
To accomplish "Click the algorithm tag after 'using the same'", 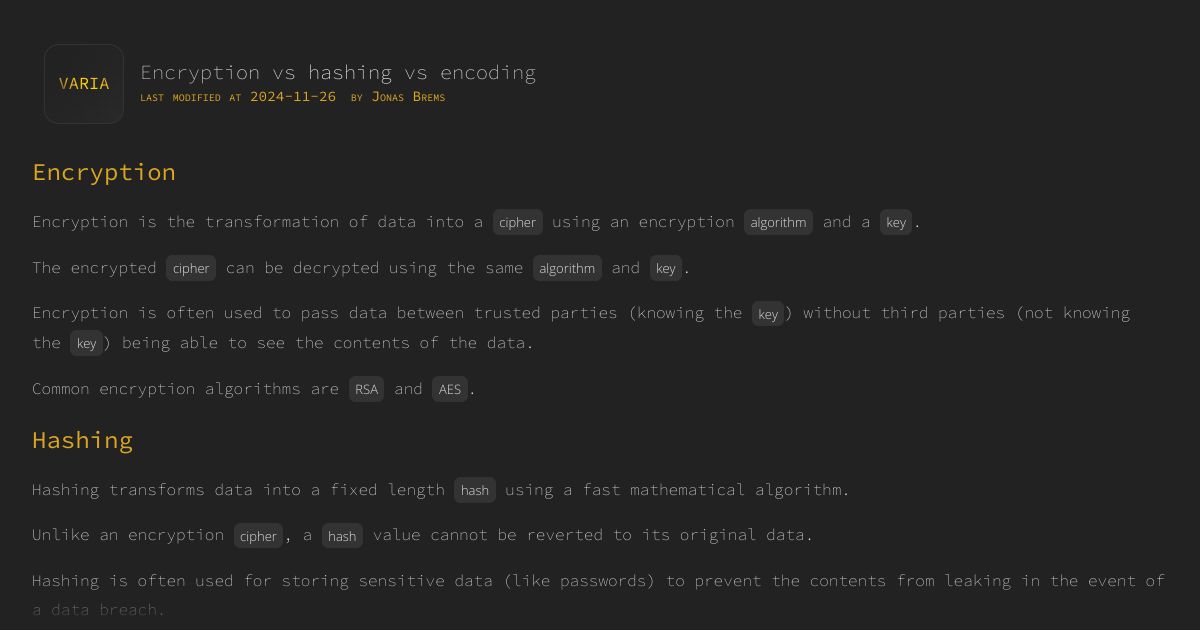I will [567, 268].
